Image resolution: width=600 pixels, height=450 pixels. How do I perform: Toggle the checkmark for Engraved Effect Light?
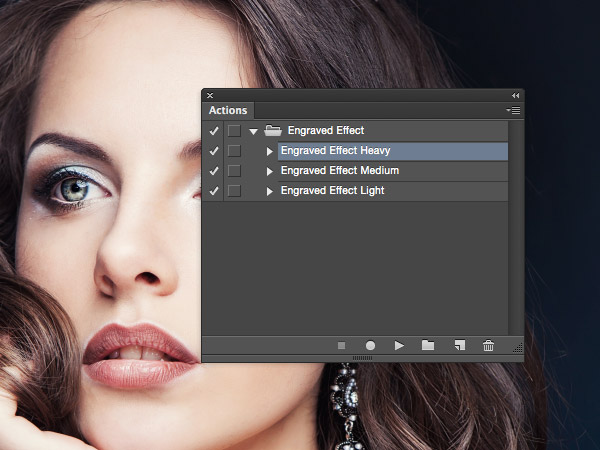tap(214, 191)
